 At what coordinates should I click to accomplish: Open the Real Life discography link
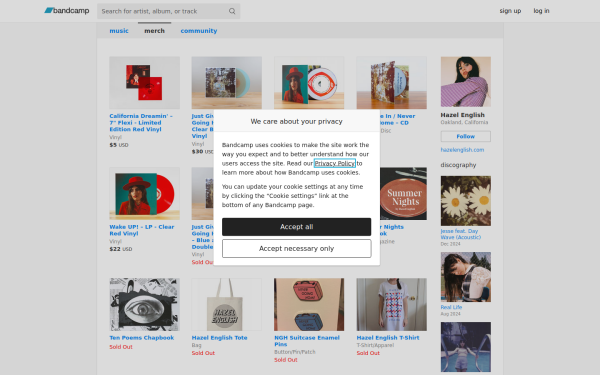coord(451,307)
